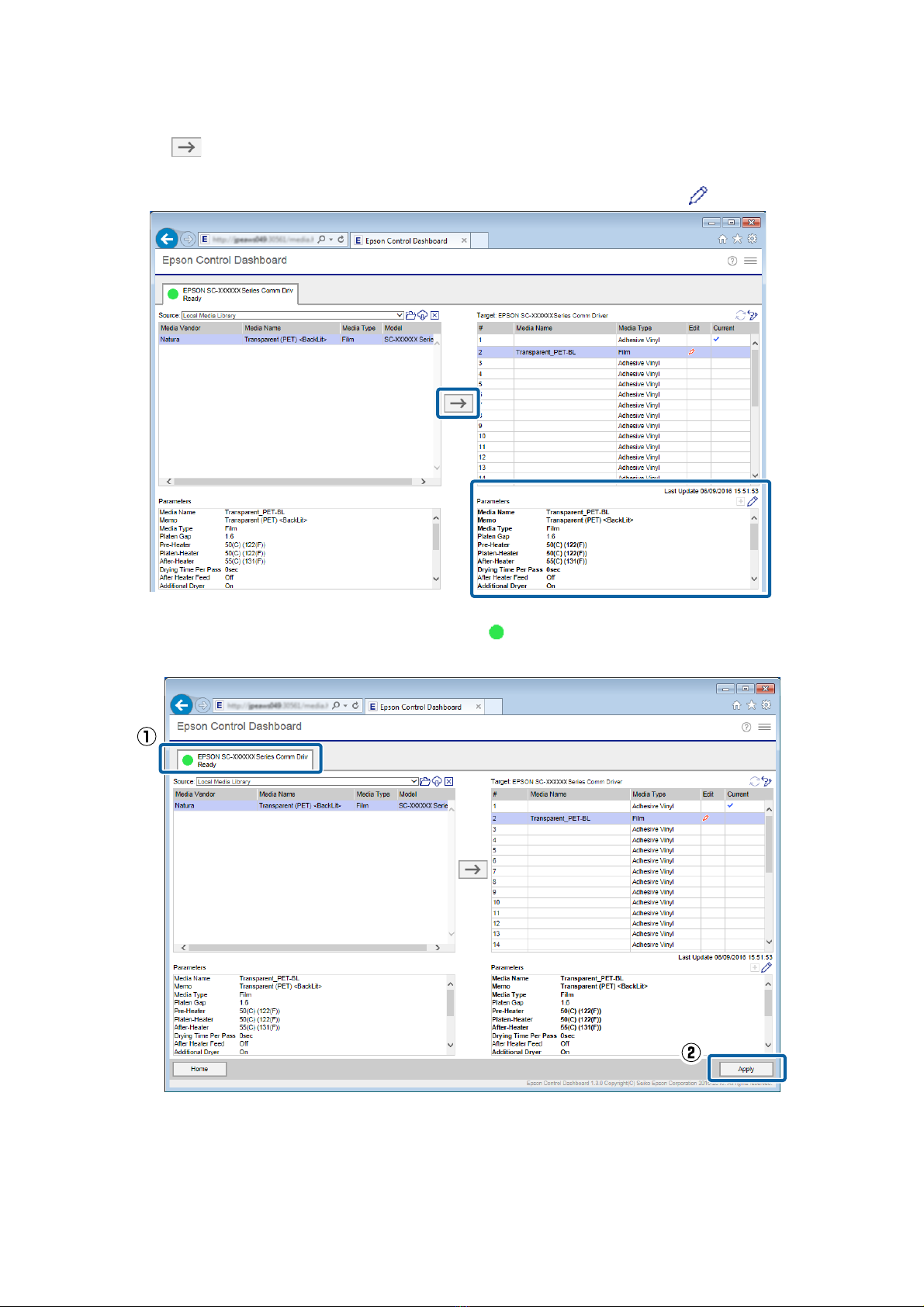
Task: Click the source open-folder icon, lower window
Action: click(x=425, y=781)
